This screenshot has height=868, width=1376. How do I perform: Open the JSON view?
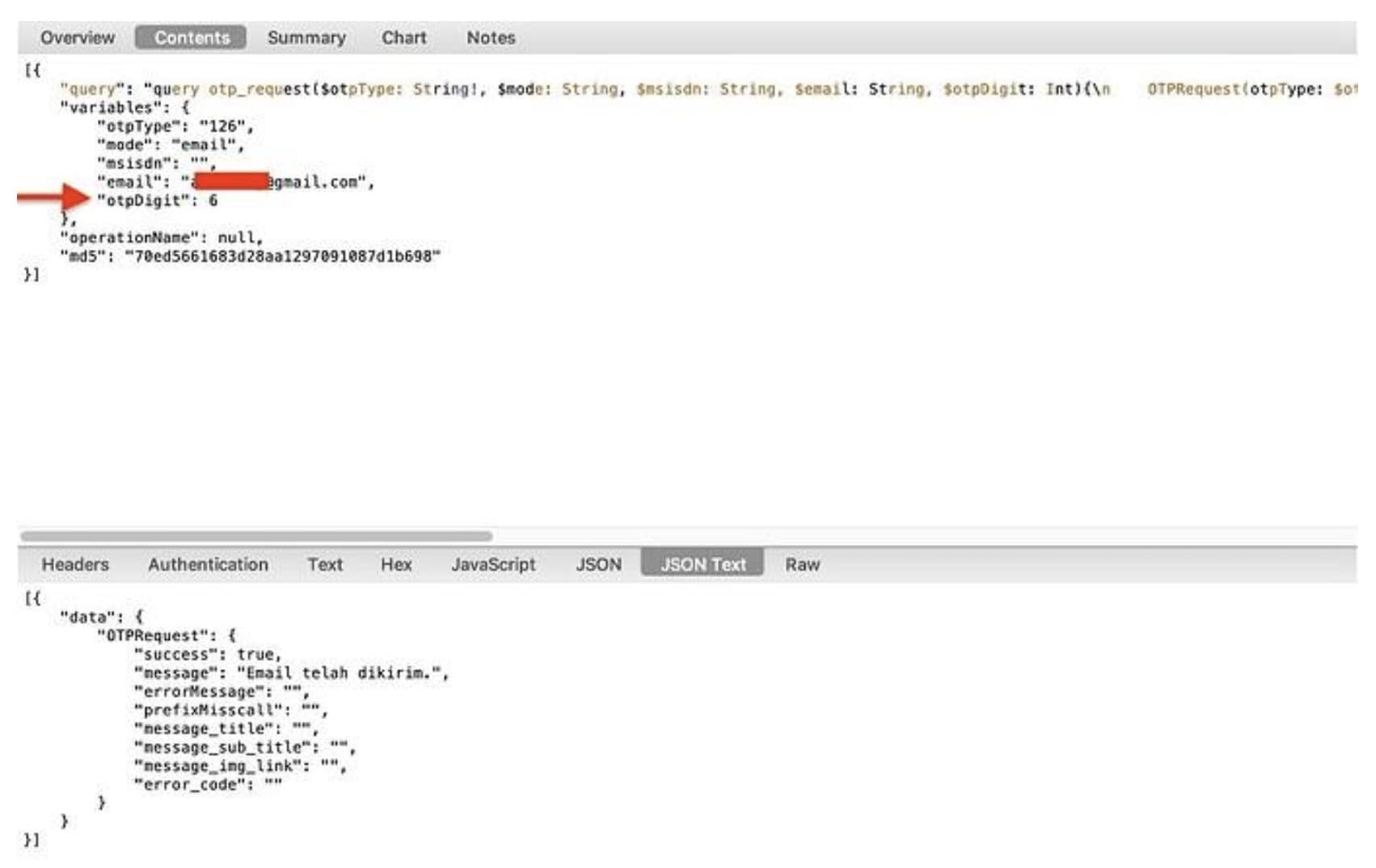(599, 564)
